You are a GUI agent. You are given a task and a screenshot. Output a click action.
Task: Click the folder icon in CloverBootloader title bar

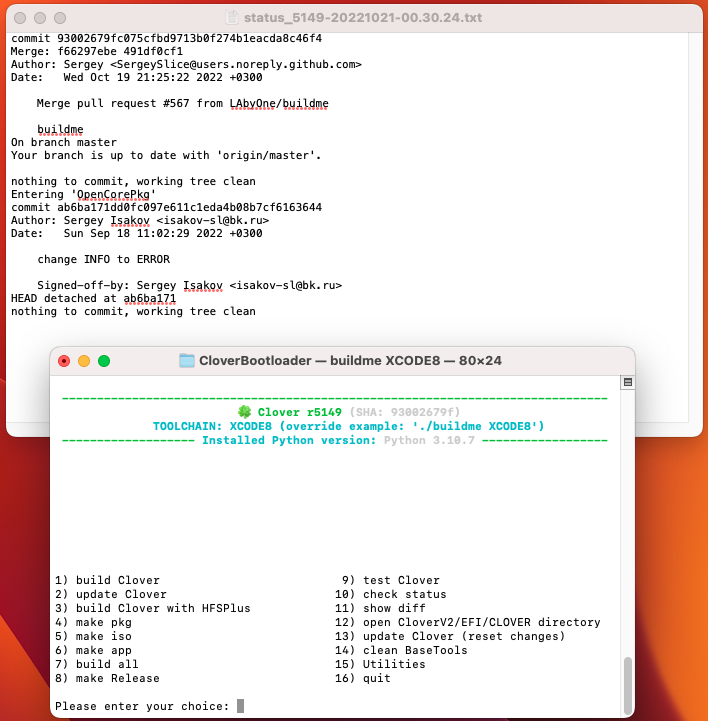click(187, 360)
